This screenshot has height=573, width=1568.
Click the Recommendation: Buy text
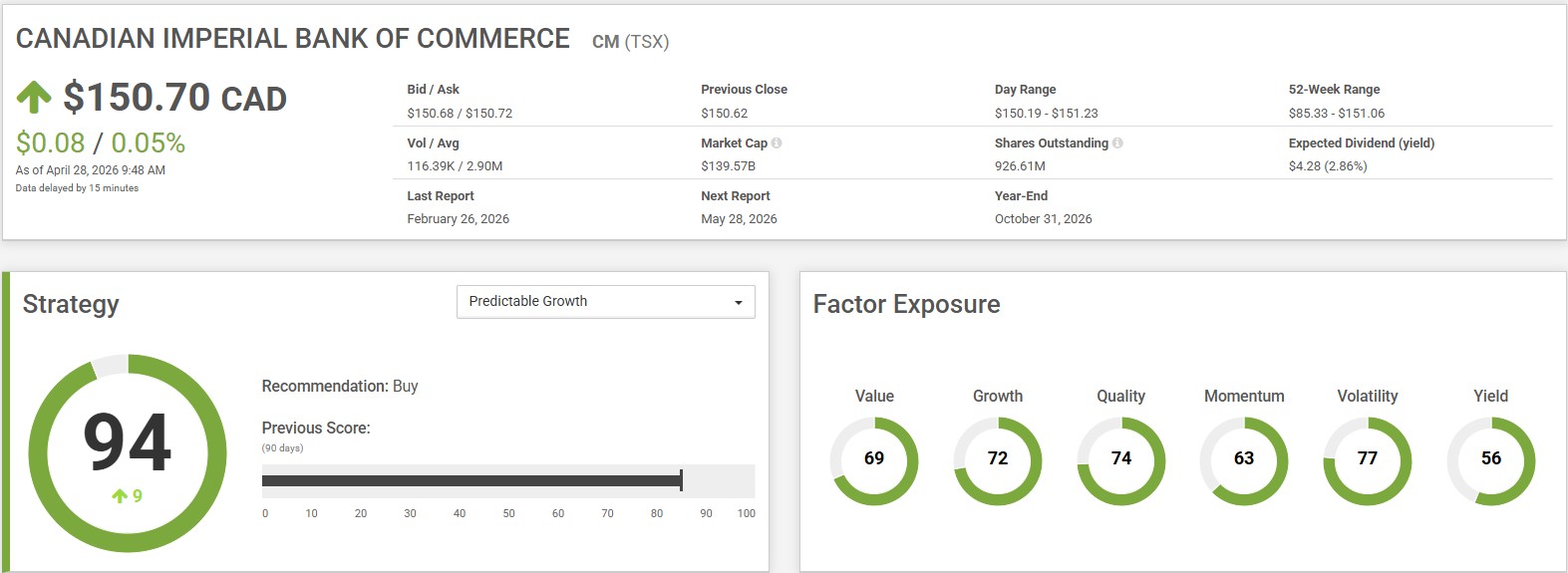[x=340, y=387]
